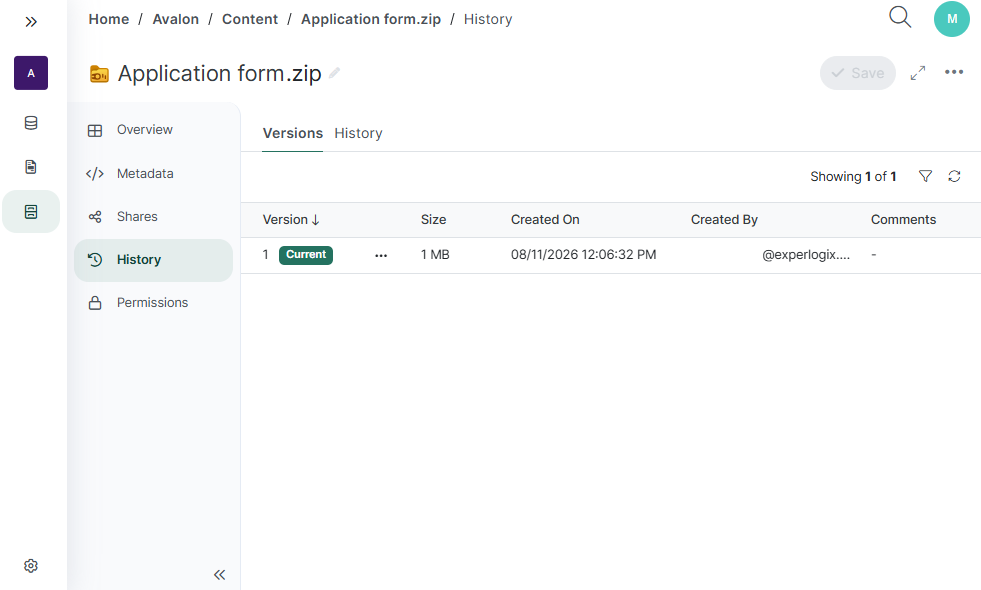981x590 pixels.
Task: Collapse the side menu panel
Action: [219, 574]
